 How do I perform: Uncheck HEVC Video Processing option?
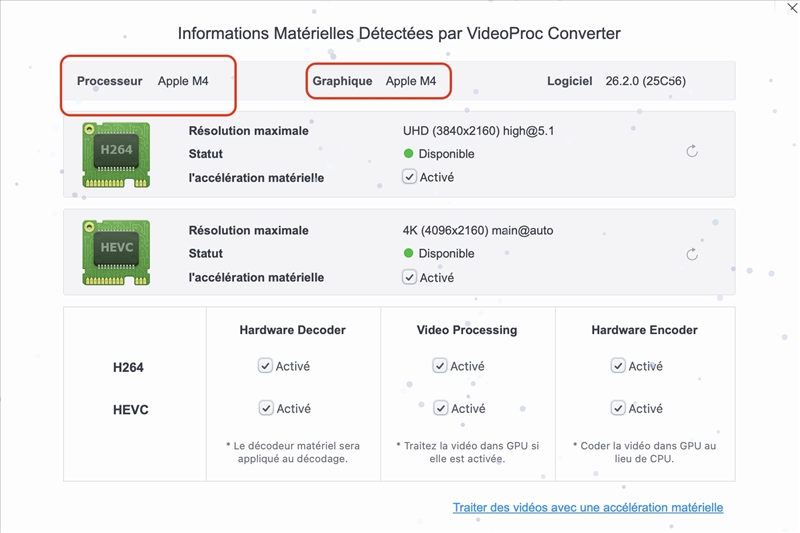[440, 408]
